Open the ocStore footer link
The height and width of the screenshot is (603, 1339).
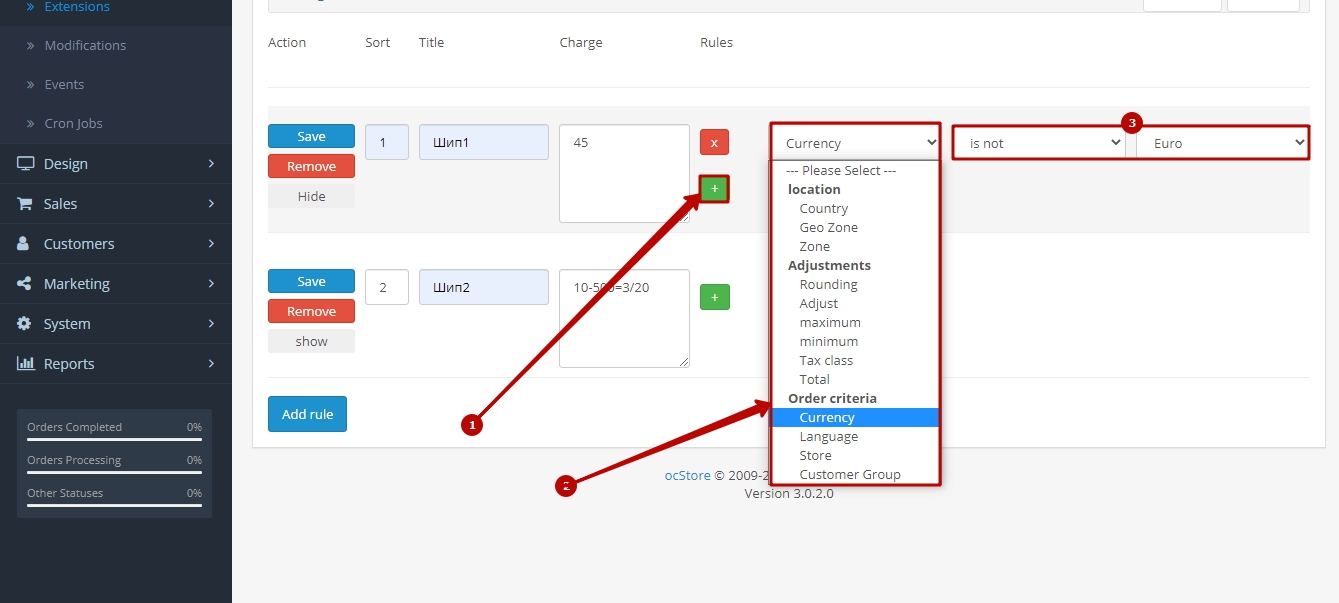[x=687, y=475]
